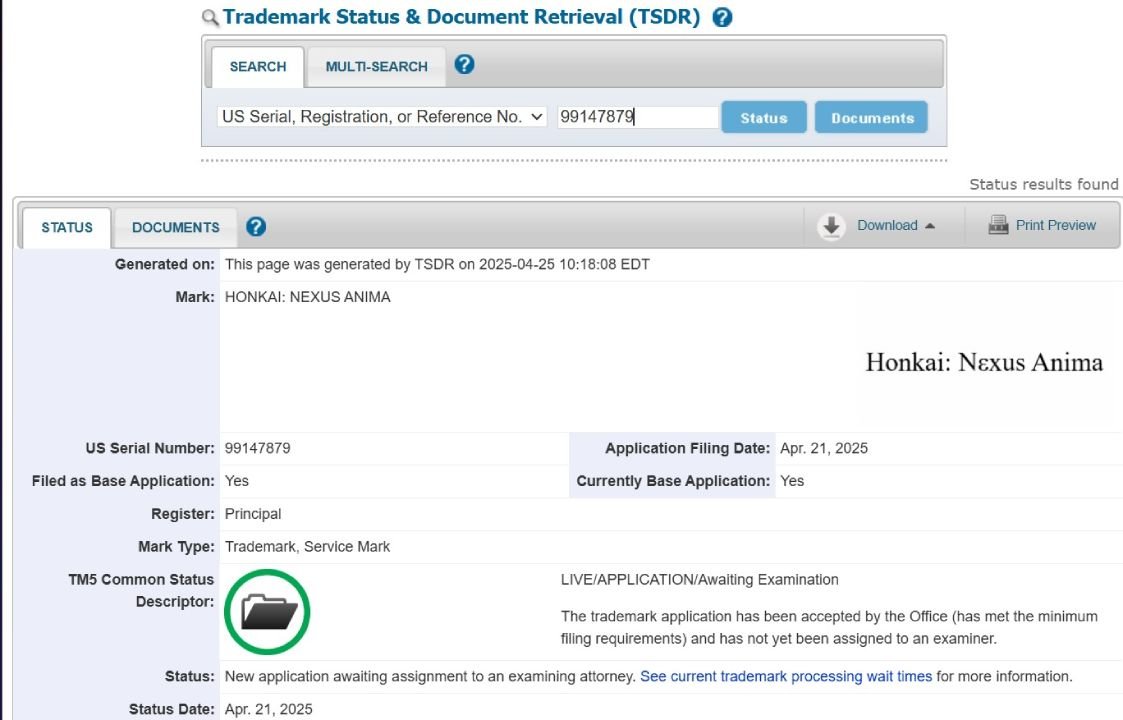Click the blue Status search button
Screen dimensions: 1123x720
(x=763, y=117)
